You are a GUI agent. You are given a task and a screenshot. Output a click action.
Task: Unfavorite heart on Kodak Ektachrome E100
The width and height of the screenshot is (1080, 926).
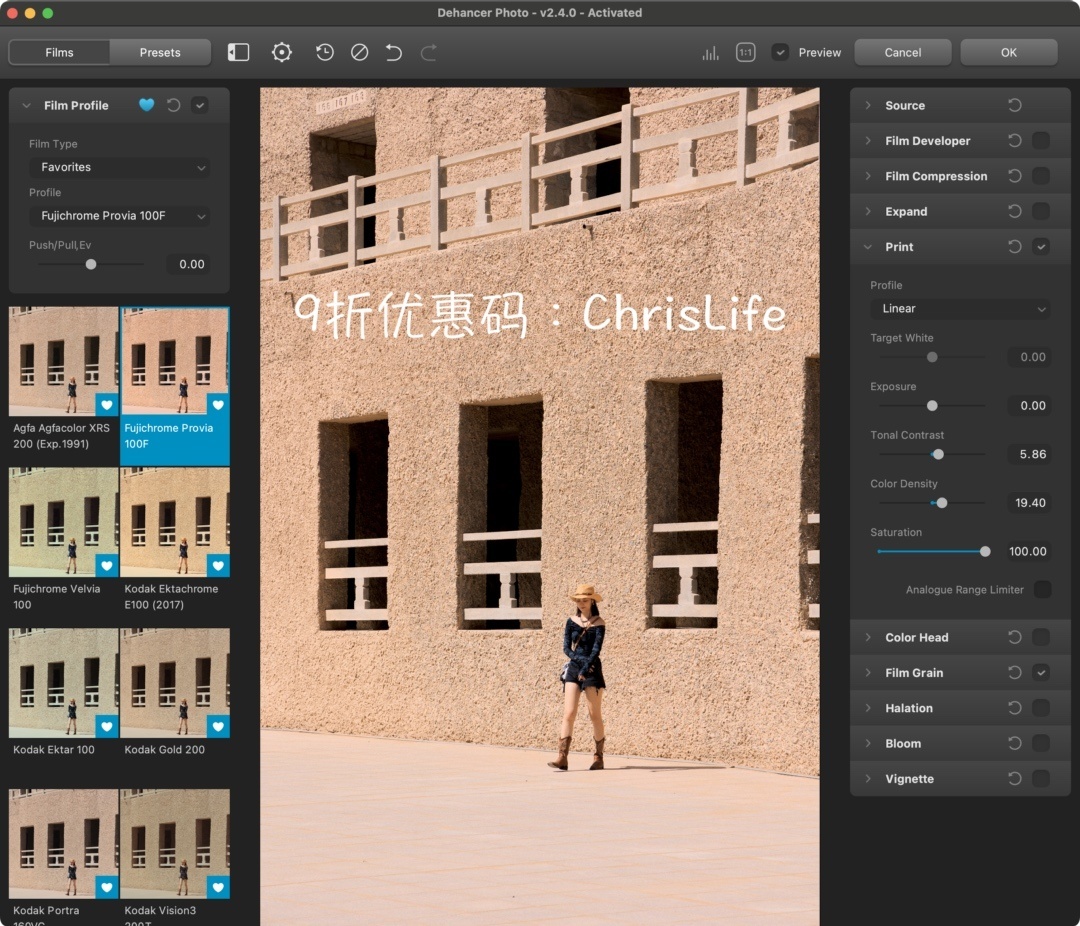218,566
